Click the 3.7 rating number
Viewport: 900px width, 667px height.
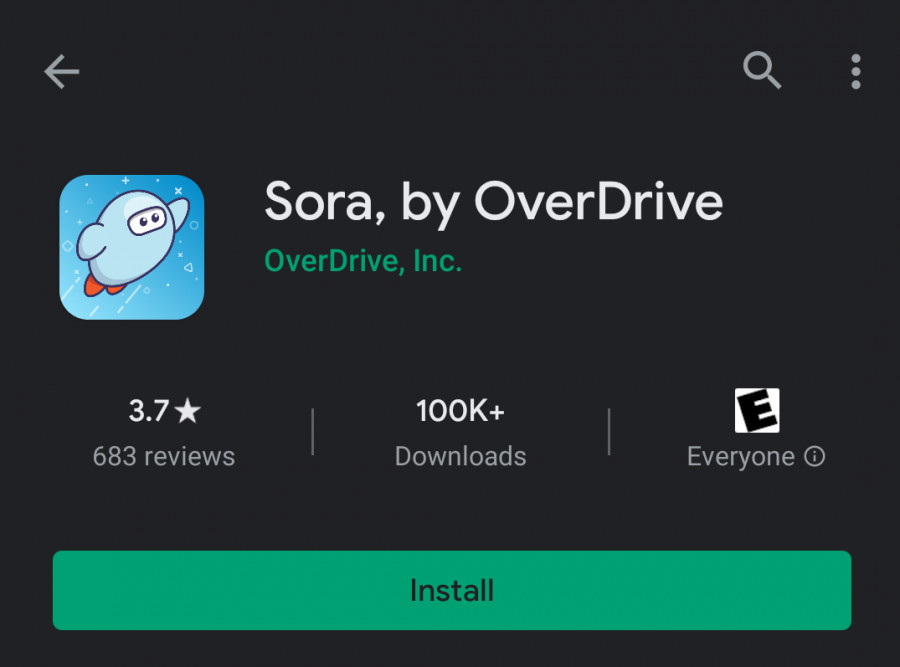[149, 410]
